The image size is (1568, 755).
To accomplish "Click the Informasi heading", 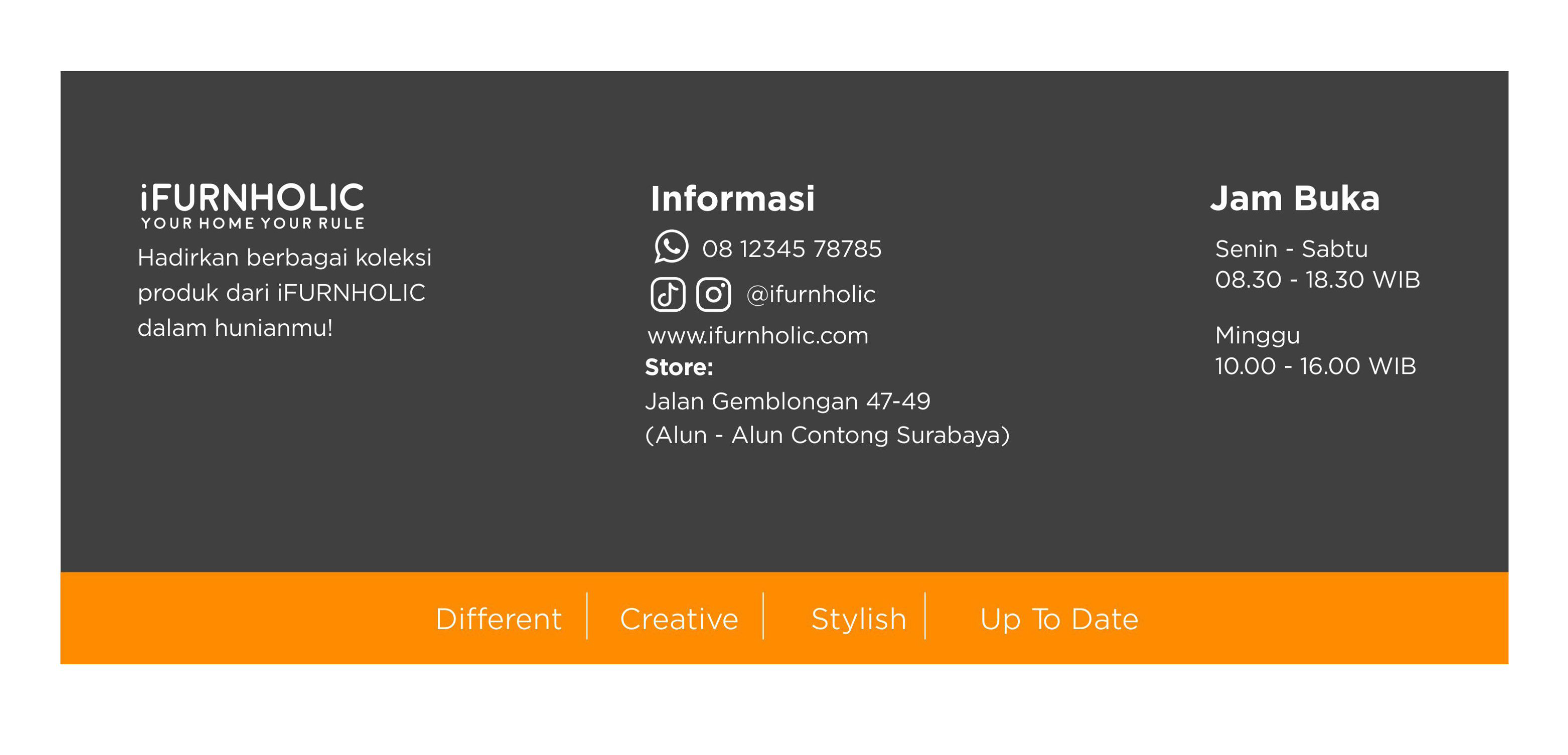I will click(x=732, y=199).
